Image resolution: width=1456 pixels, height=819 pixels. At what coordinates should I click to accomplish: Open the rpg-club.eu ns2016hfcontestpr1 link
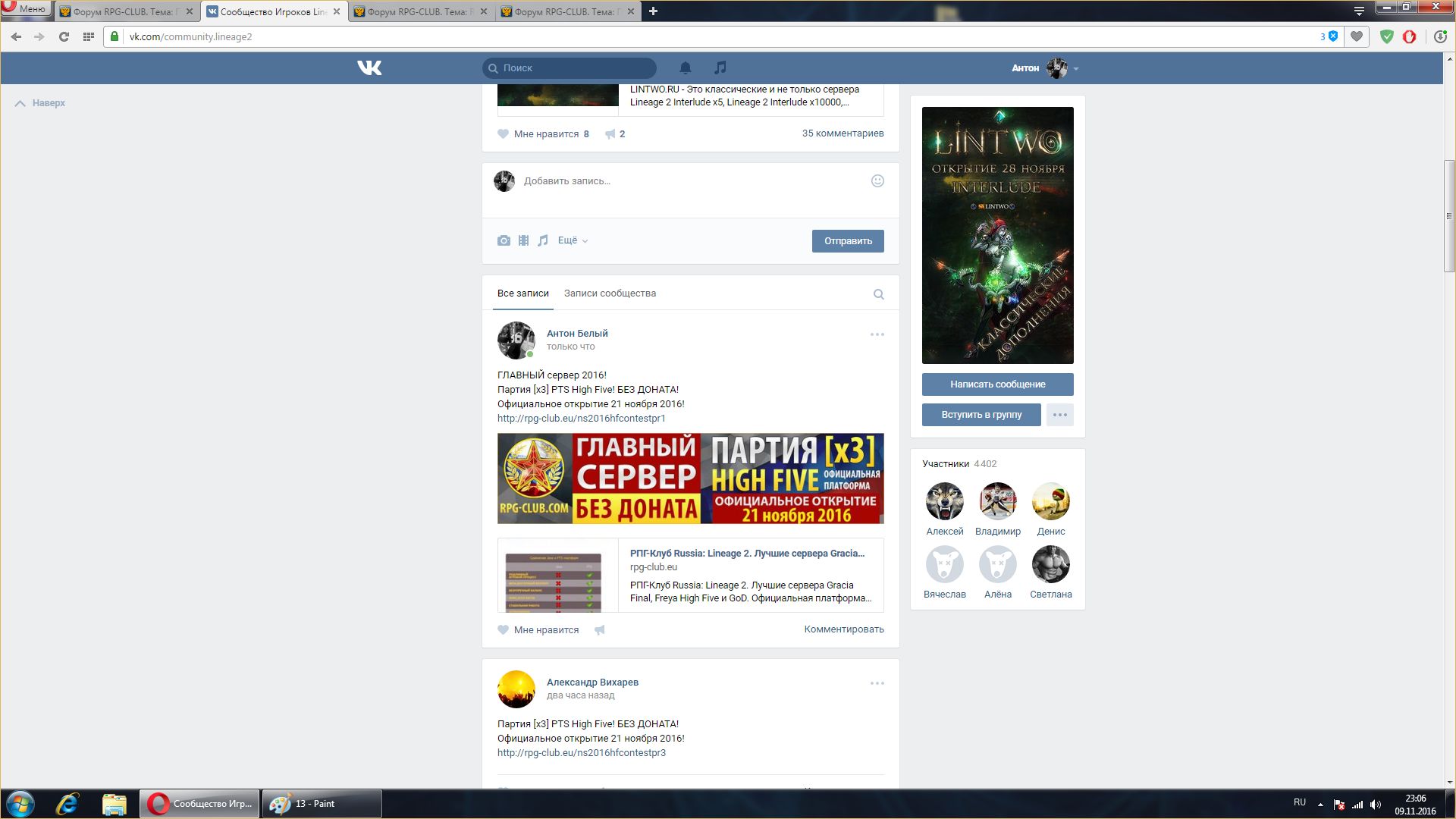(x=581, y=418)
